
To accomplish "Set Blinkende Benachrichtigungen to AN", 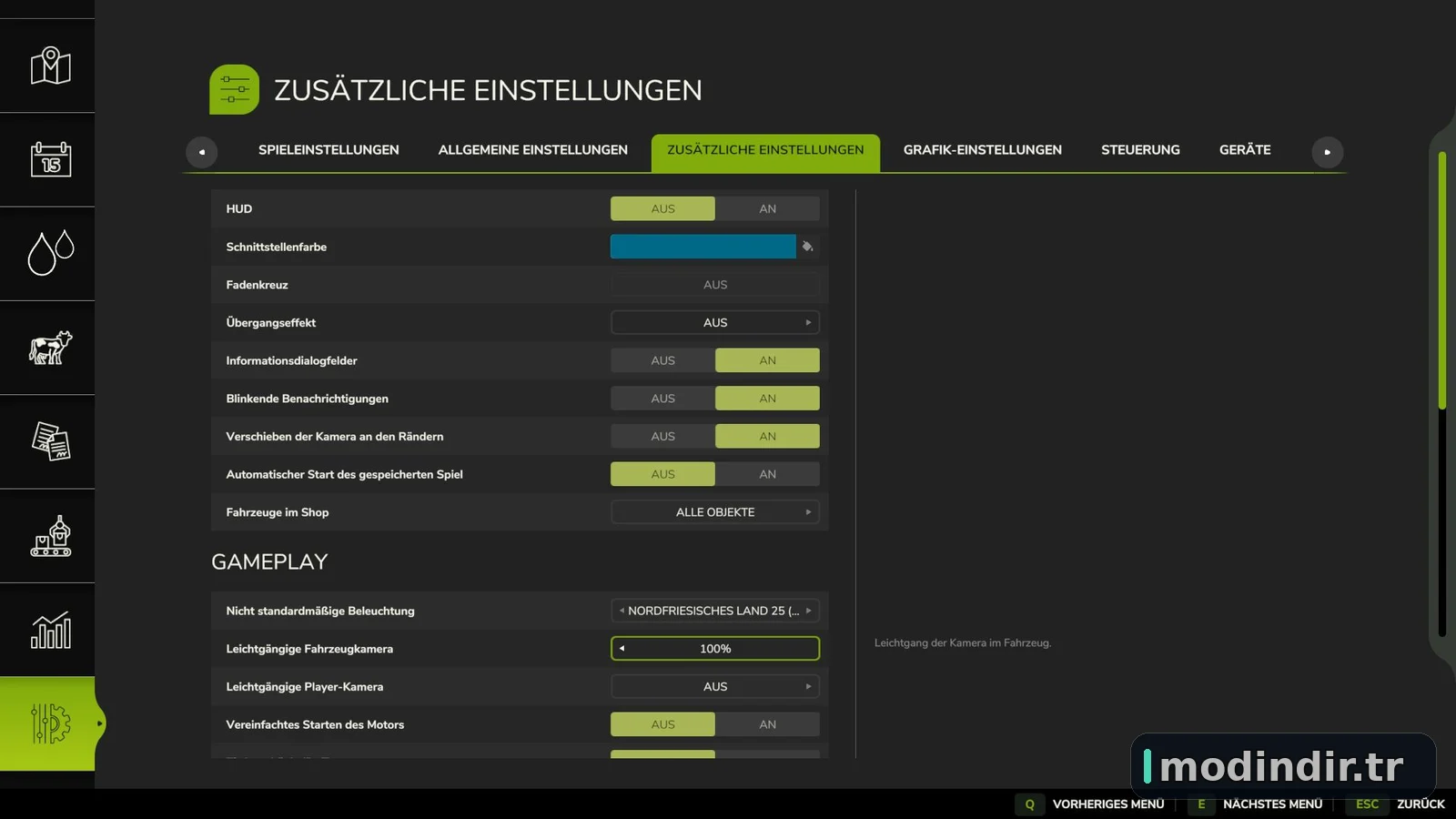I will point(767,399).
